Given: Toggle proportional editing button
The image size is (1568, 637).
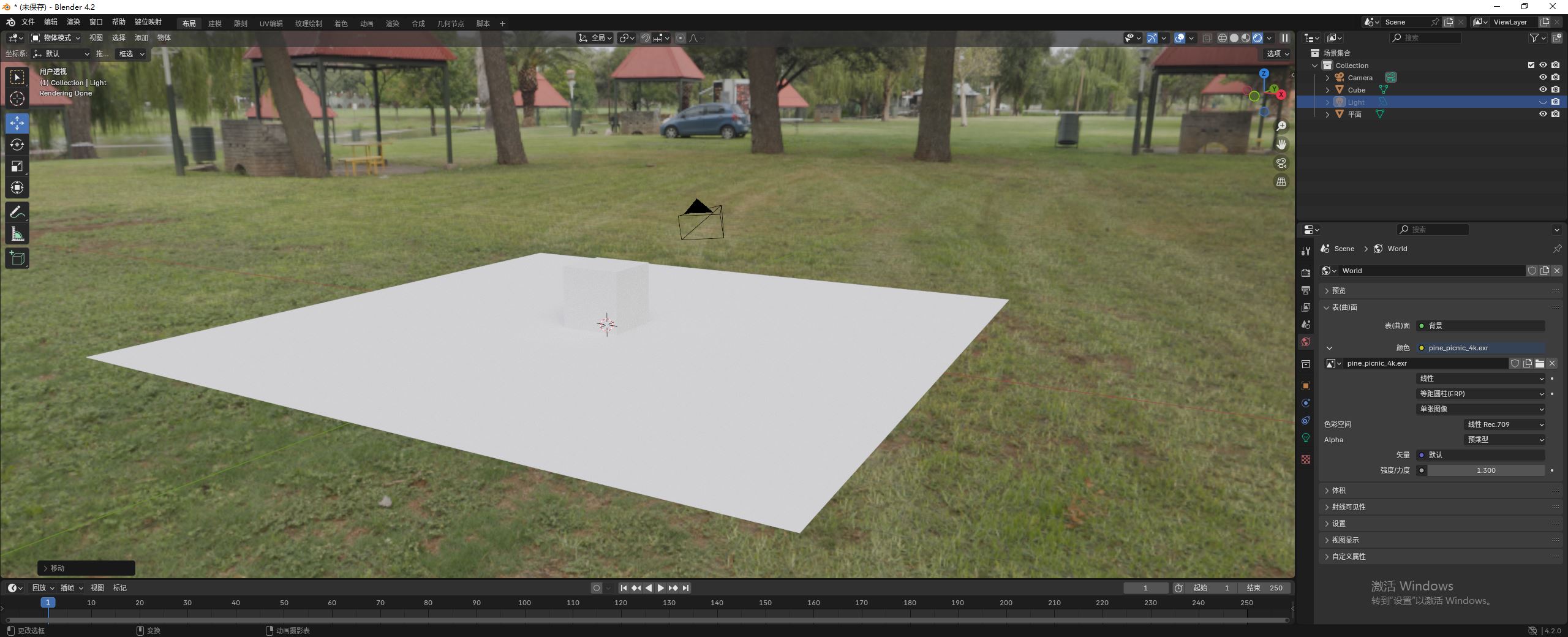Looking at the screenshot, I should (680, 38).
